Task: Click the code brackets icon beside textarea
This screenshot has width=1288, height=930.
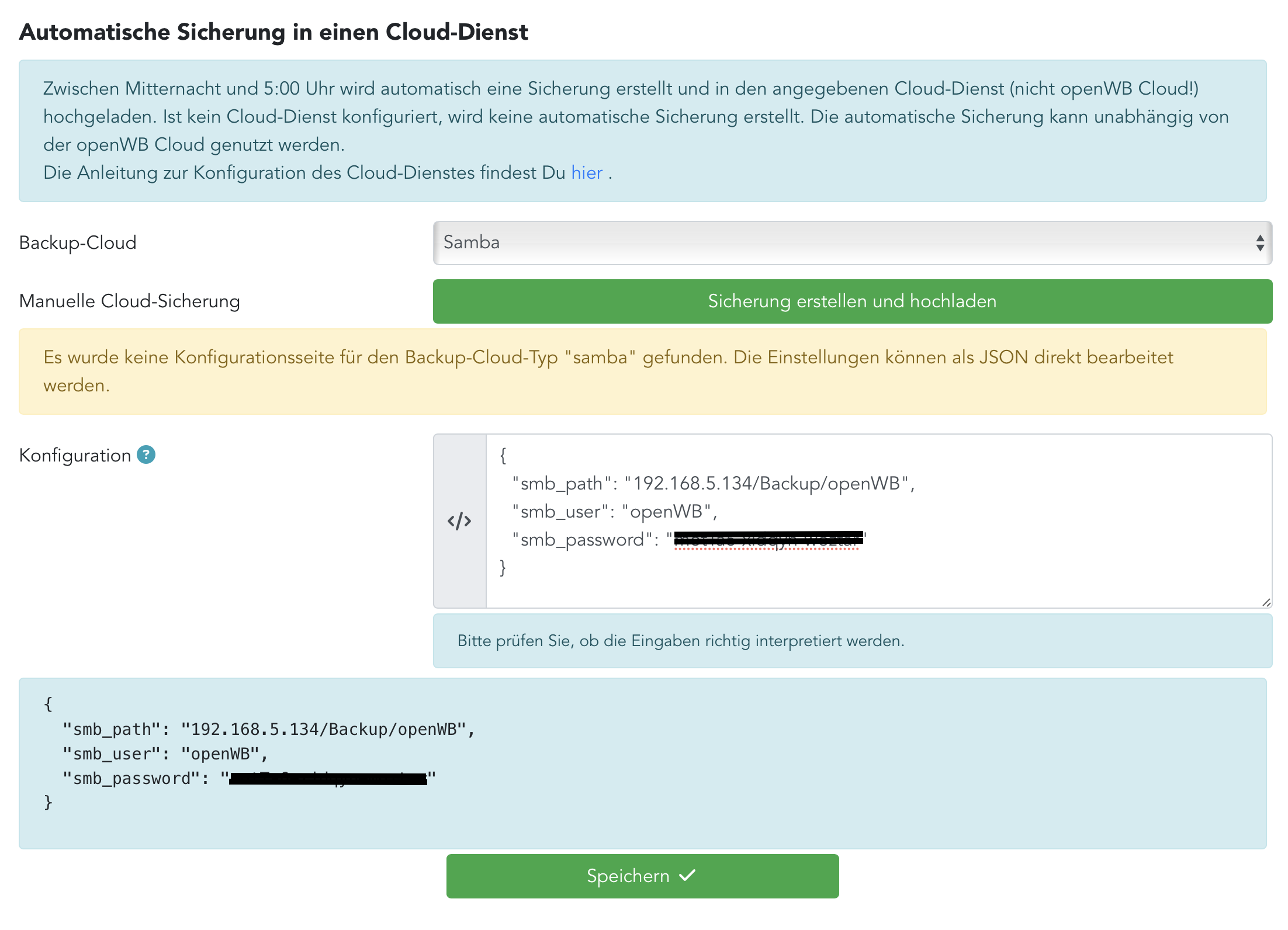Action: click(x=459, y=520)
